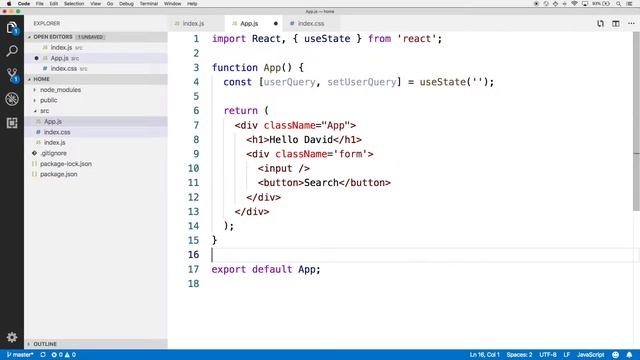This screenshot has height=360, width=640.
Task: Open the View menu
Action: coord(96,4)
